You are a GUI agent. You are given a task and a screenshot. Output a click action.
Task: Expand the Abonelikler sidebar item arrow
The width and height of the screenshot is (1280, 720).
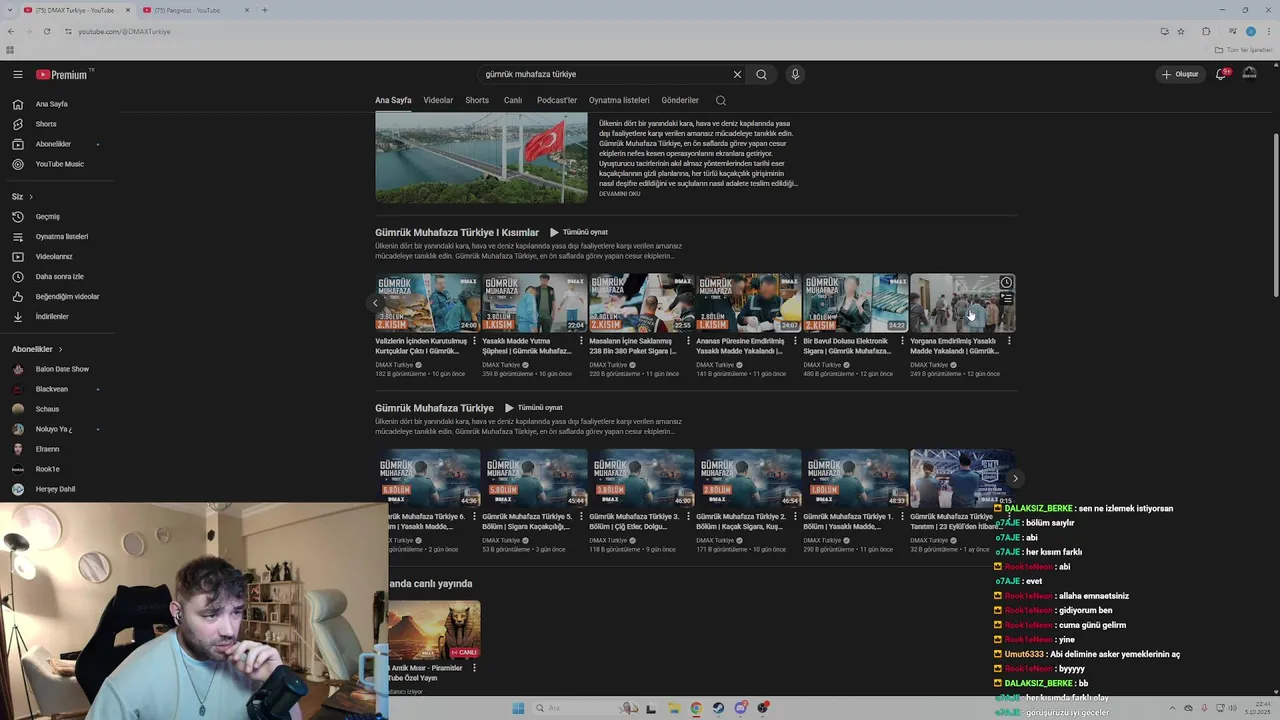click(x=97, y=144)
